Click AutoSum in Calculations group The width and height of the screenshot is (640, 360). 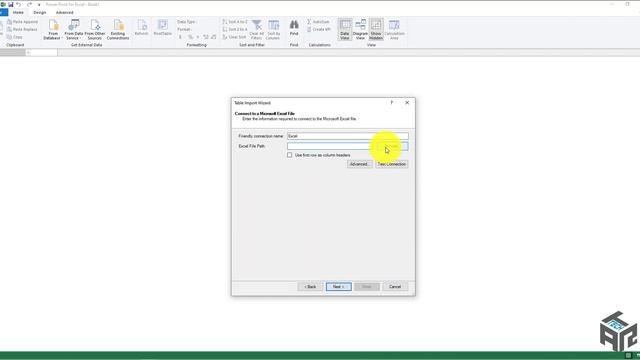pyautogui.click(x=318, y=22)
